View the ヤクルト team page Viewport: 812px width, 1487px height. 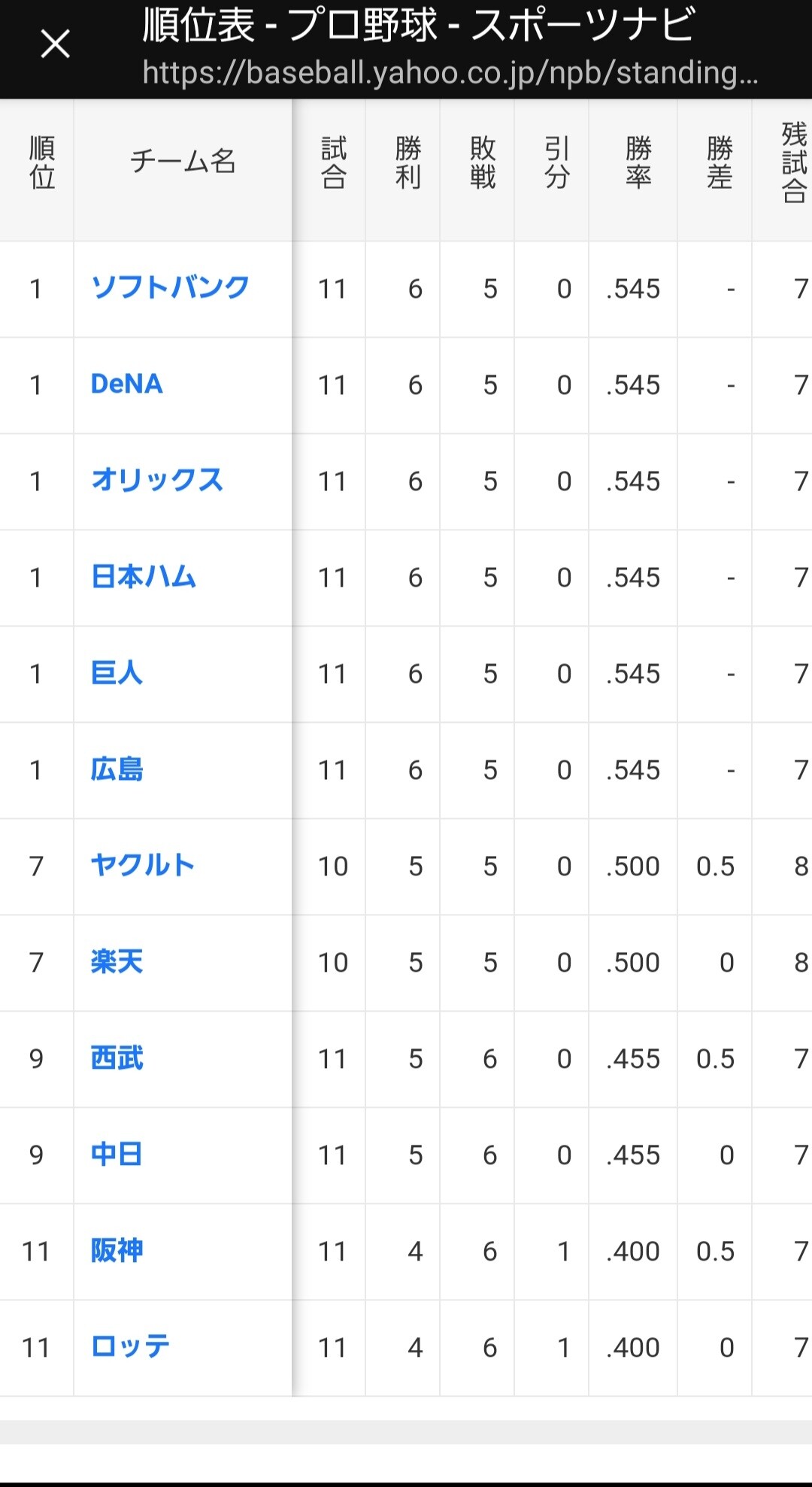coord(143,865)
